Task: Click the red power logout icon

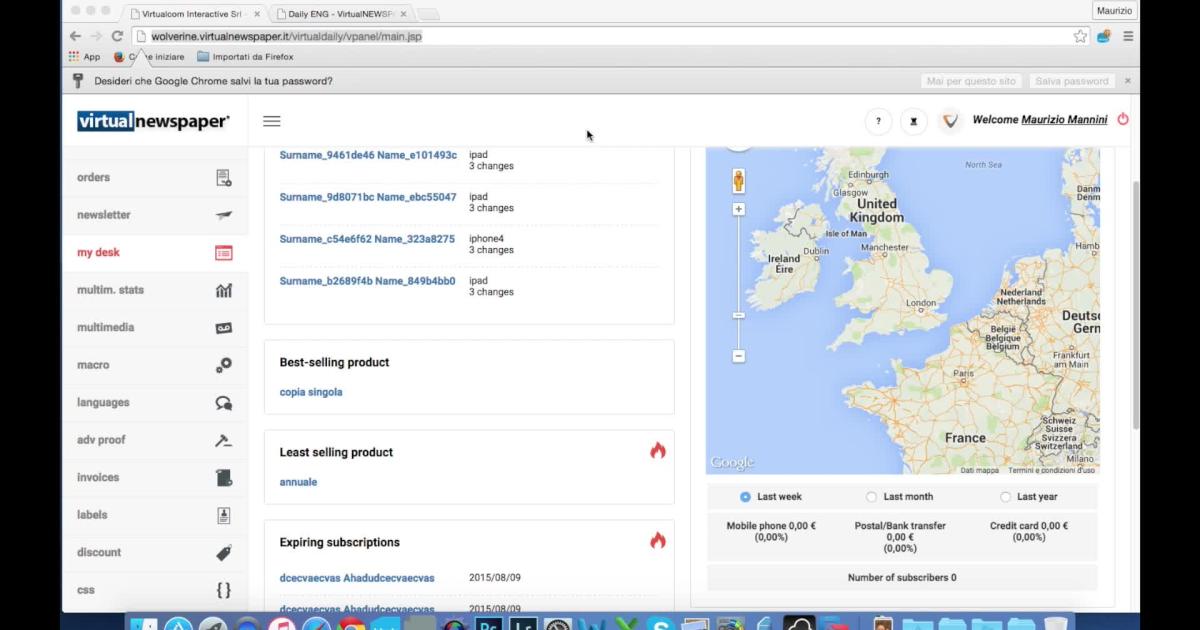Action: tap(1123, 119)
